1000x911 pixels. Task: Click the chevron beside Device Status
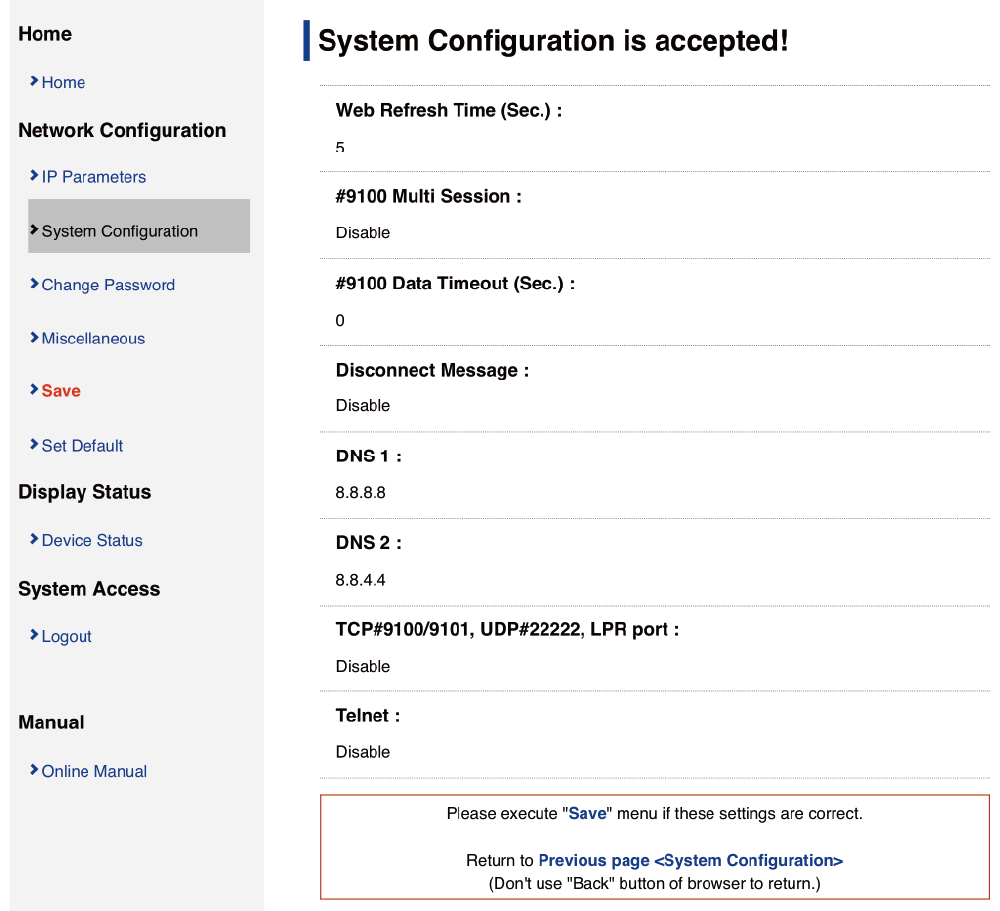(34, 539)
